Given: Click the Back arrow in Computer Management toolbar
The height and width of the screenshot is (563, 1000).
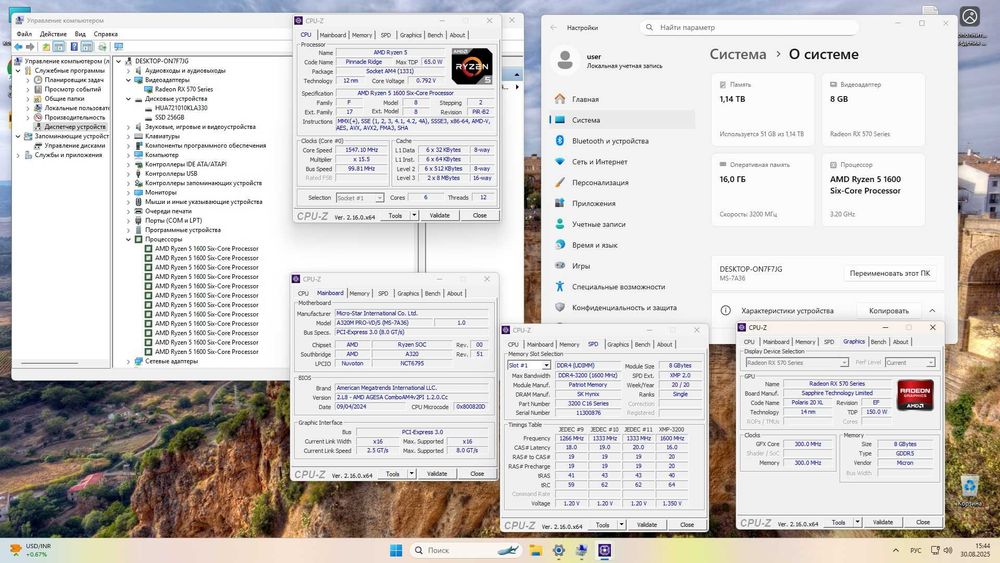Looking at the screenshot, I should click(18, 47).
